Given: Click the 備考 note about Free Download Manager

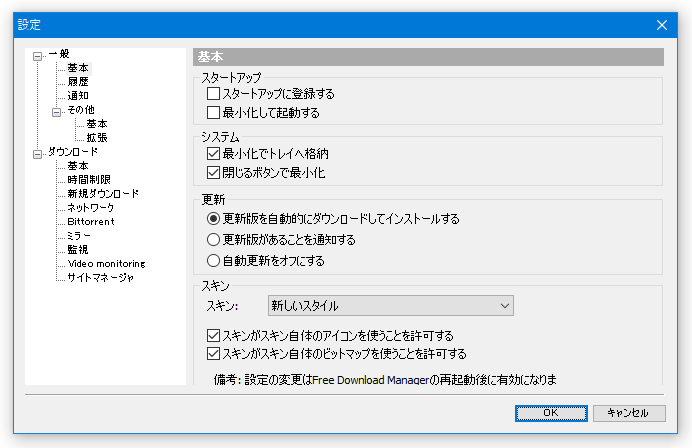Looking at the screenshot, I should [385, 380].
